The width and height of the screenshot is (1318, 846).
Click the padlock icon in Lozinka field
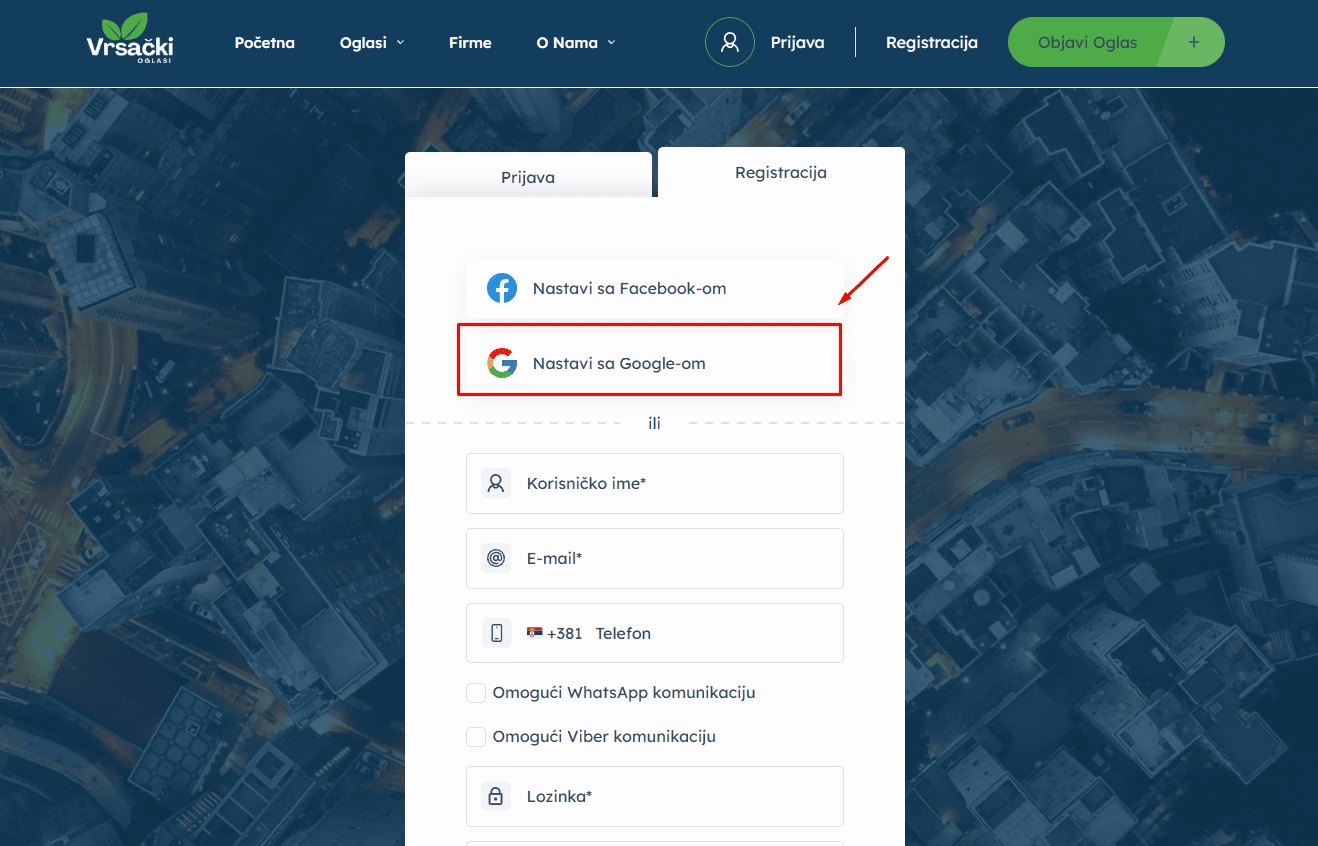tap(496, 796)
